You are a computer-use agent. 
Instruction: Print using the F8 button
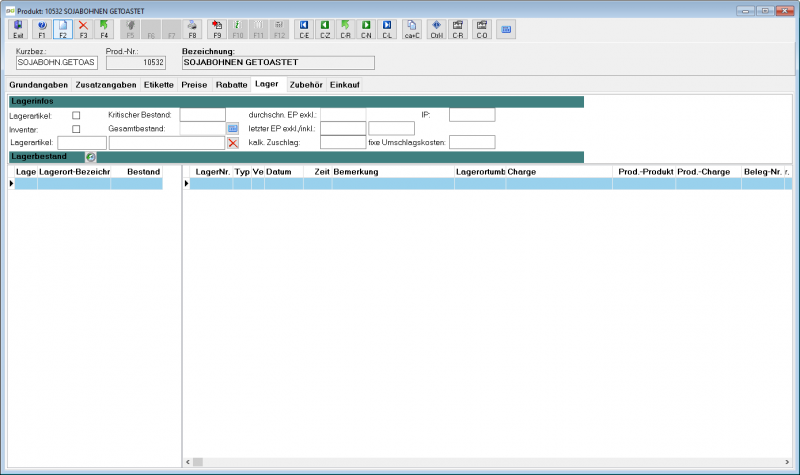192,29
